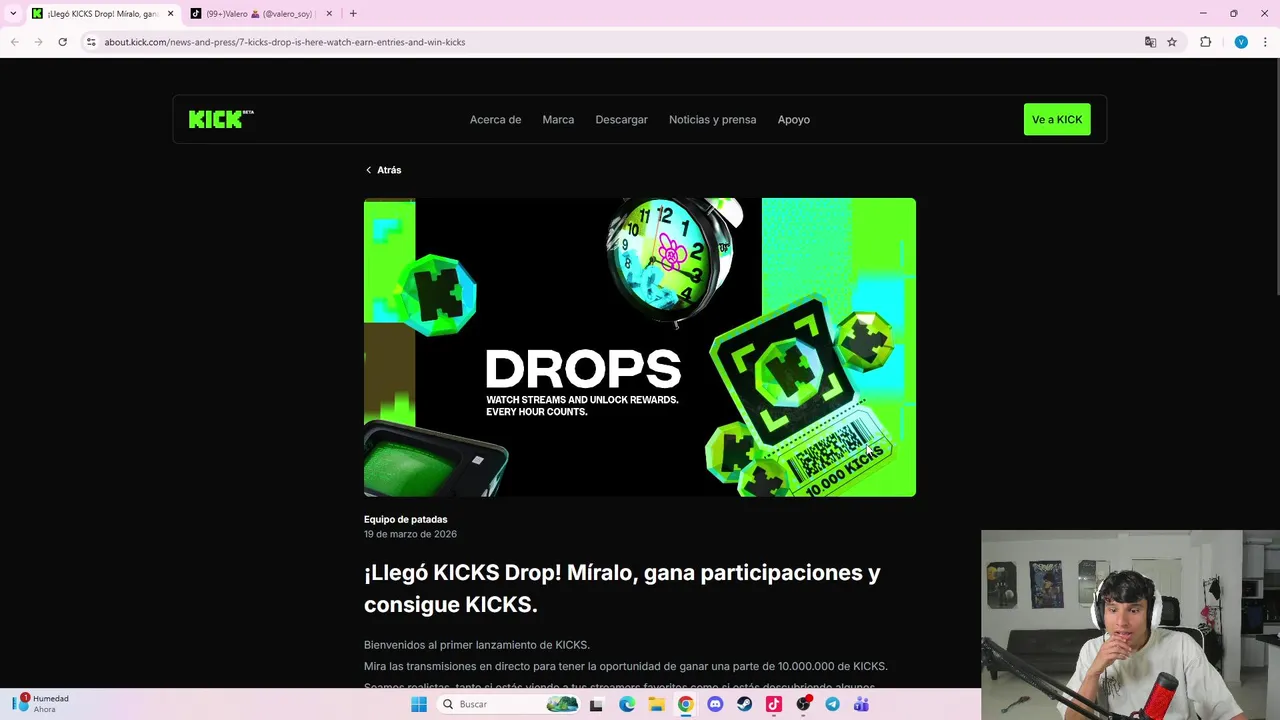Open Discord from the taskbar
1280x720 pixels.
coord(715,704)
